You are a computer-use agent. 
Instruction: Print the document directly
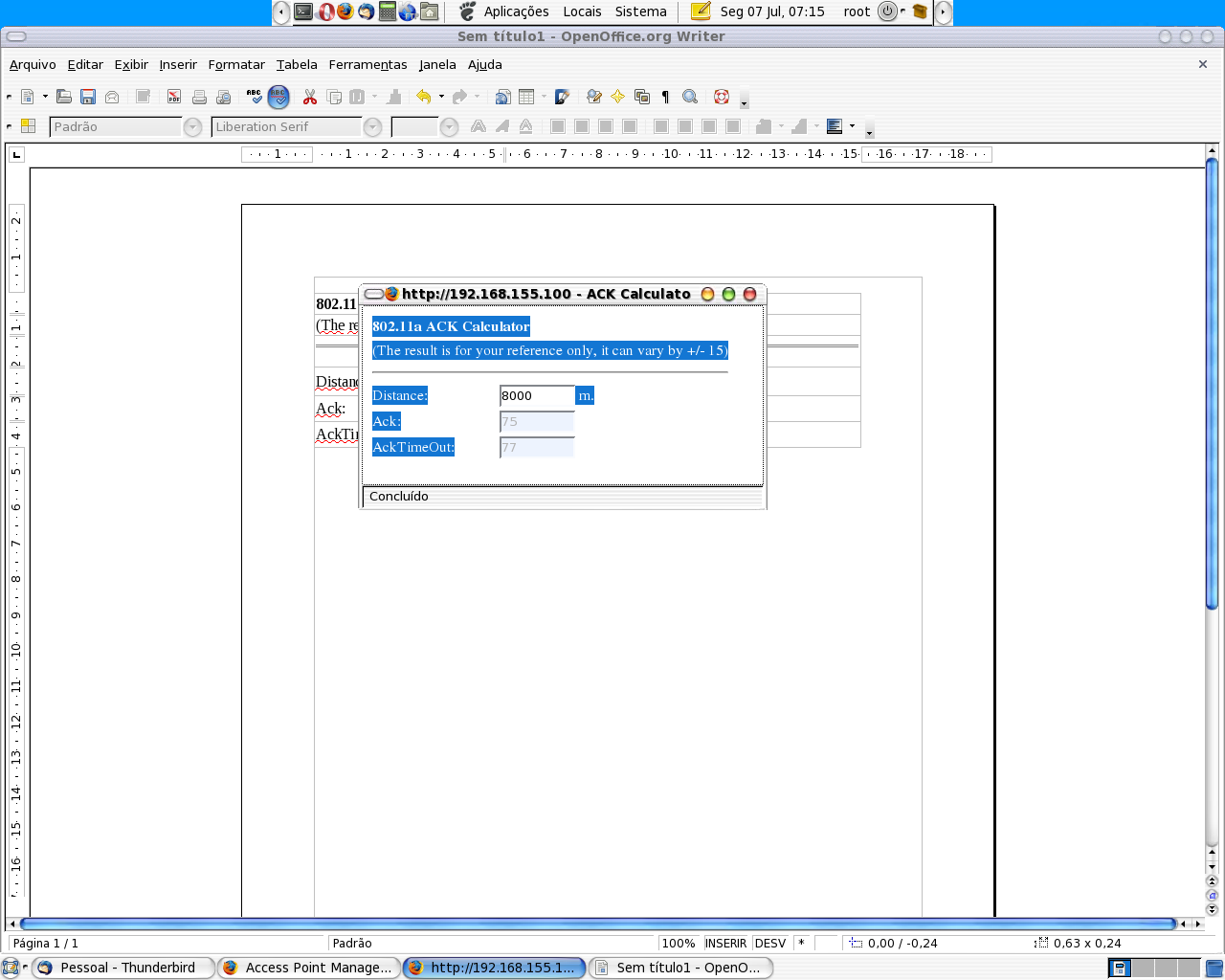pyautogui.click(x=199, y=97)
